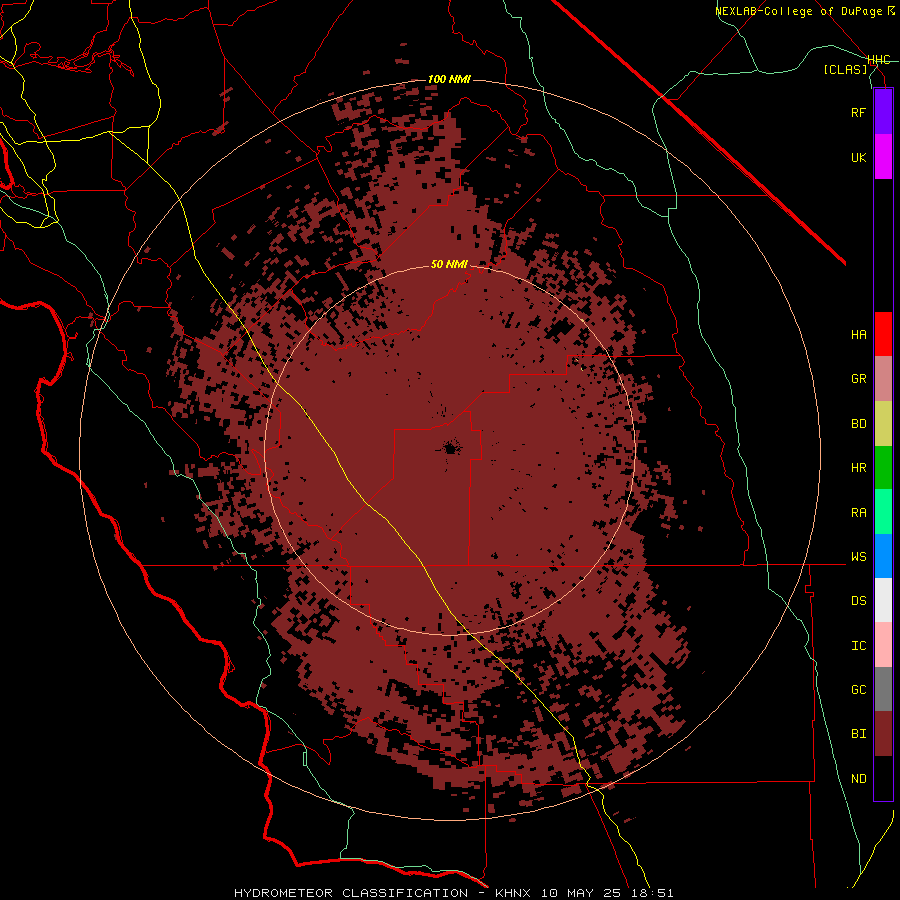Screen dimensions: 900x900
Task: Select the GR pink-brown legend swatch
Action: [x=883, y=379]
